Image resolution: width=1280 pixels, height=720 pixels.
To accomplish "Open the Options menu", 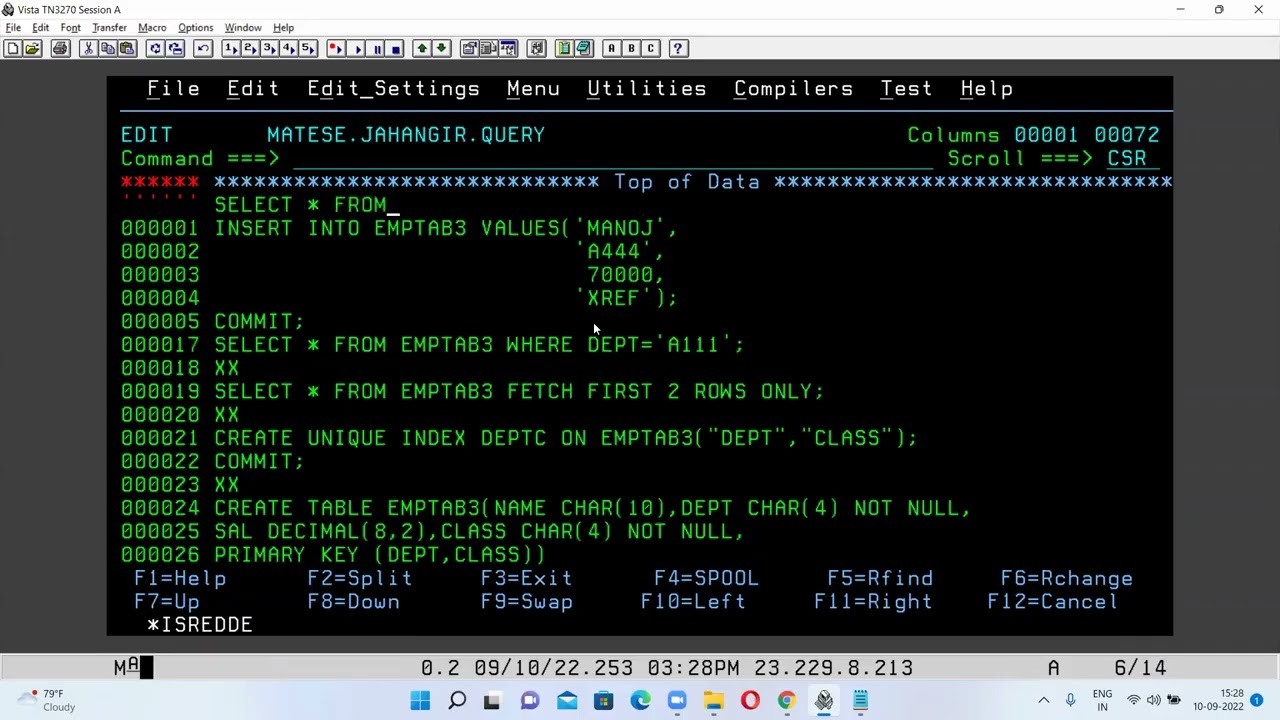I will pyautogui.click(x=195, y=27).
